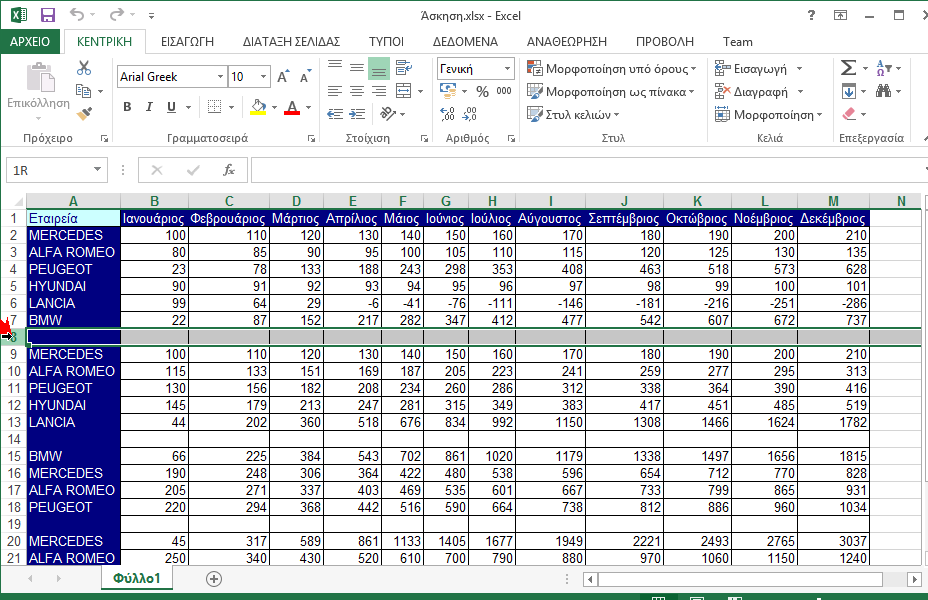The image size is (928, 600).
Task: Switch to ΑΝΑΘΕΩΡΗΣΗ ribbon tab
Action: 566,41
